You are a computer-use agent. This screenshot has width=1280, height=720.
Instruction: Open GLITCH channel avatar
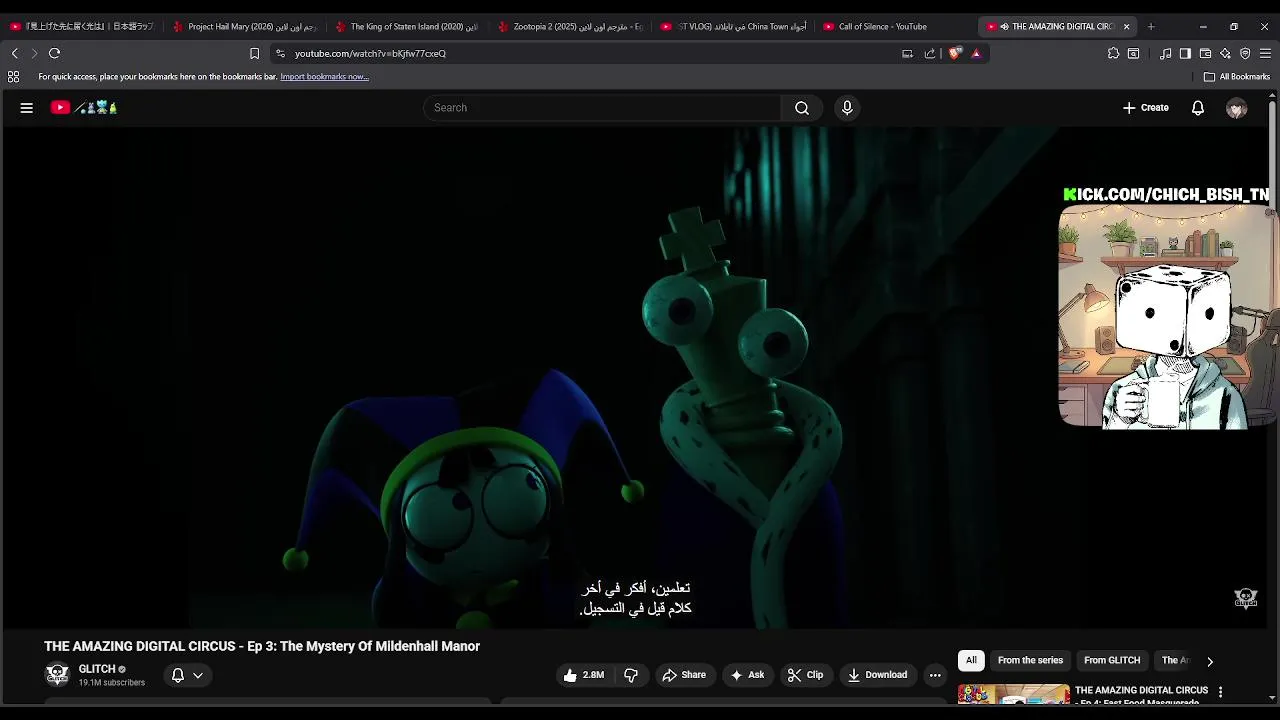57,675
